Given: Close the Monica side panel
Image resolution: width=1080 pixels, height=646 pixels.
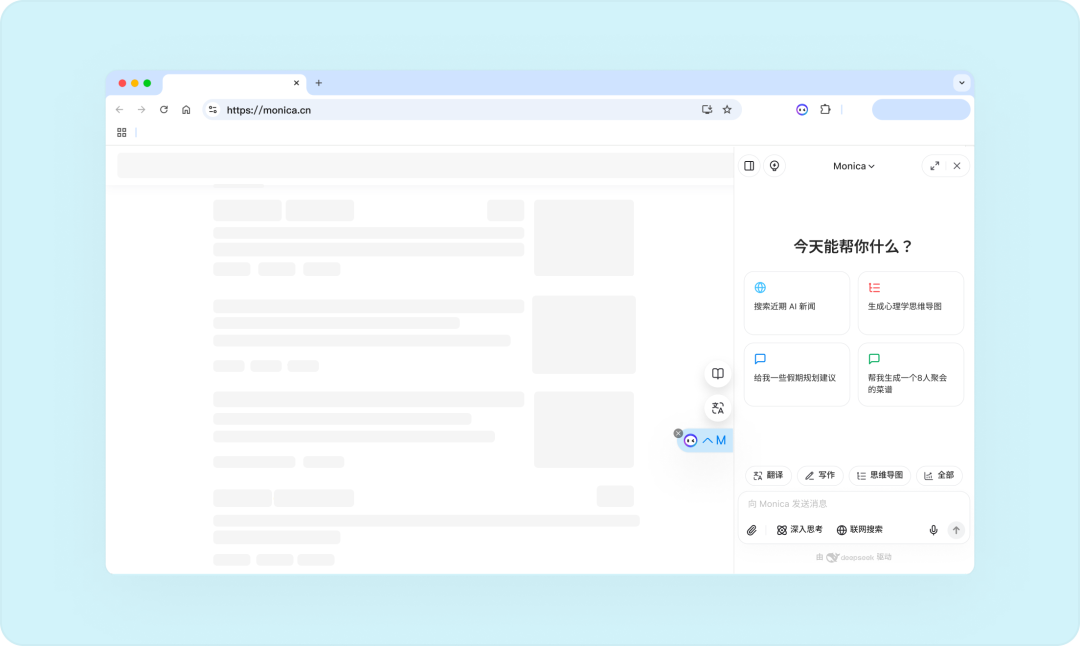Looking at the screenshot, I should click(x=957, y=166).
